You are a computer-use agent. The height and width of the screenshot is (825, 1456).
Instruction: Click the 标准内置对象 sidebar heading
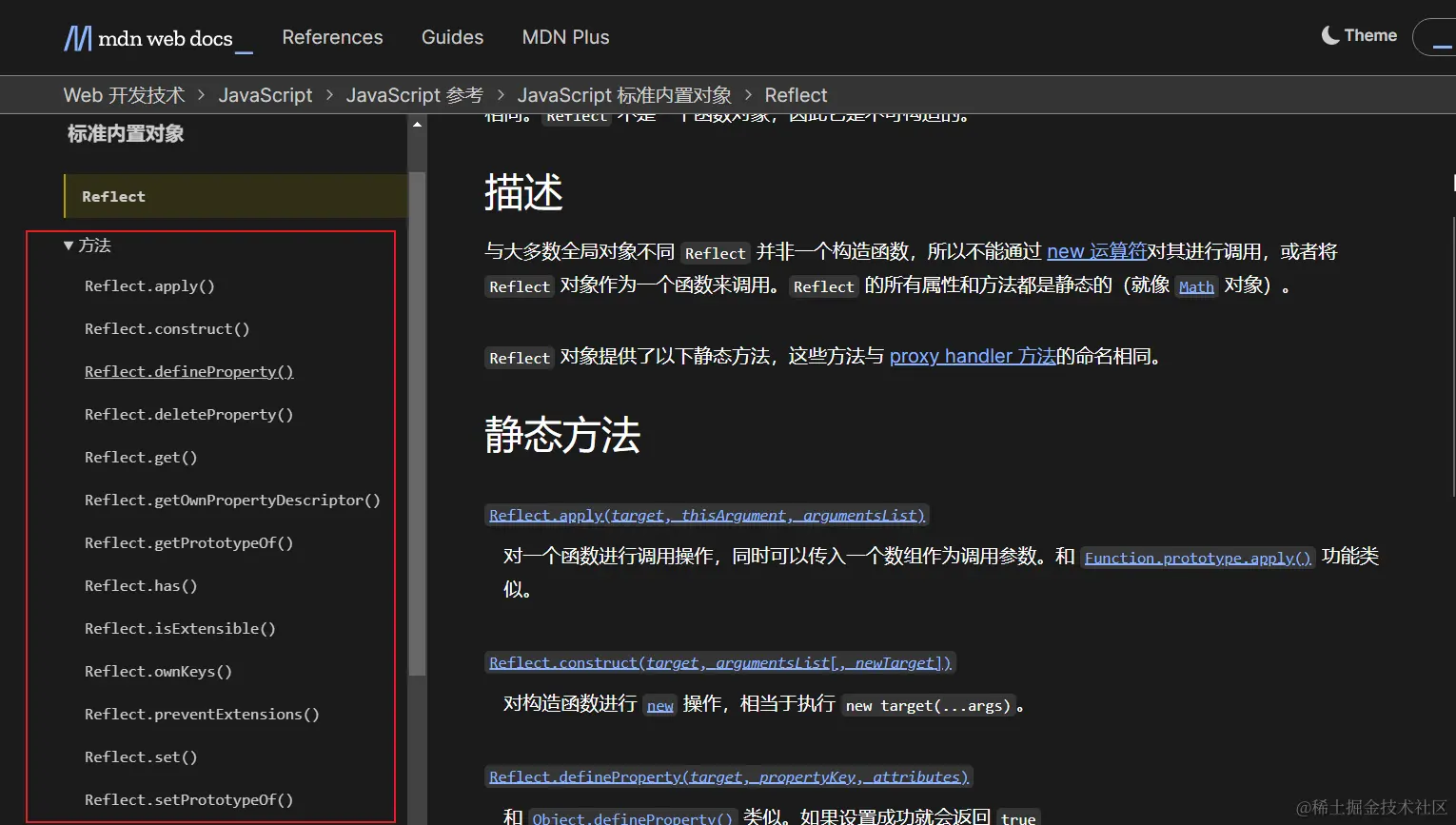coord(126,134)
